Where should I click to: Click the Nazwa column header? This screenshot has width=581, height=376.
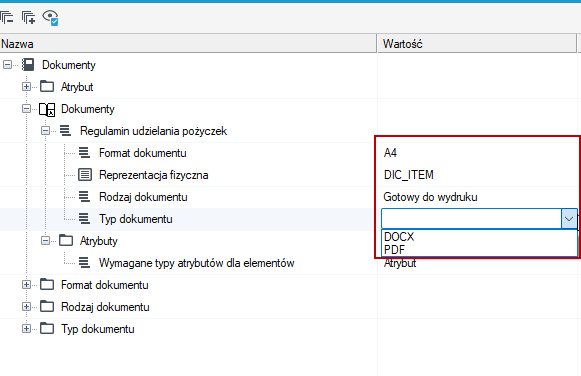pyautogui.click(x=188, y=44)
